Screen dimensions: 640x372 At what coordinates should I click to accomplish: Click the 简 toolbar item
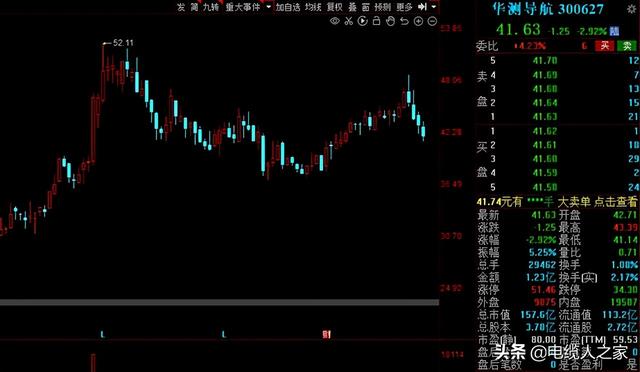(194, 7)
